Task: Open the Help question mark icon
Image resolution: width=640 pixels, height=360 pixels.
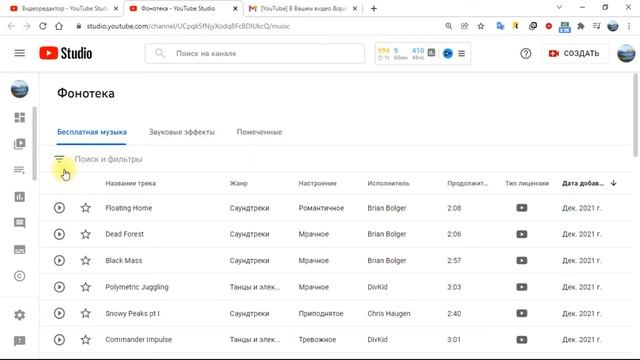Action: click(526, 53)
